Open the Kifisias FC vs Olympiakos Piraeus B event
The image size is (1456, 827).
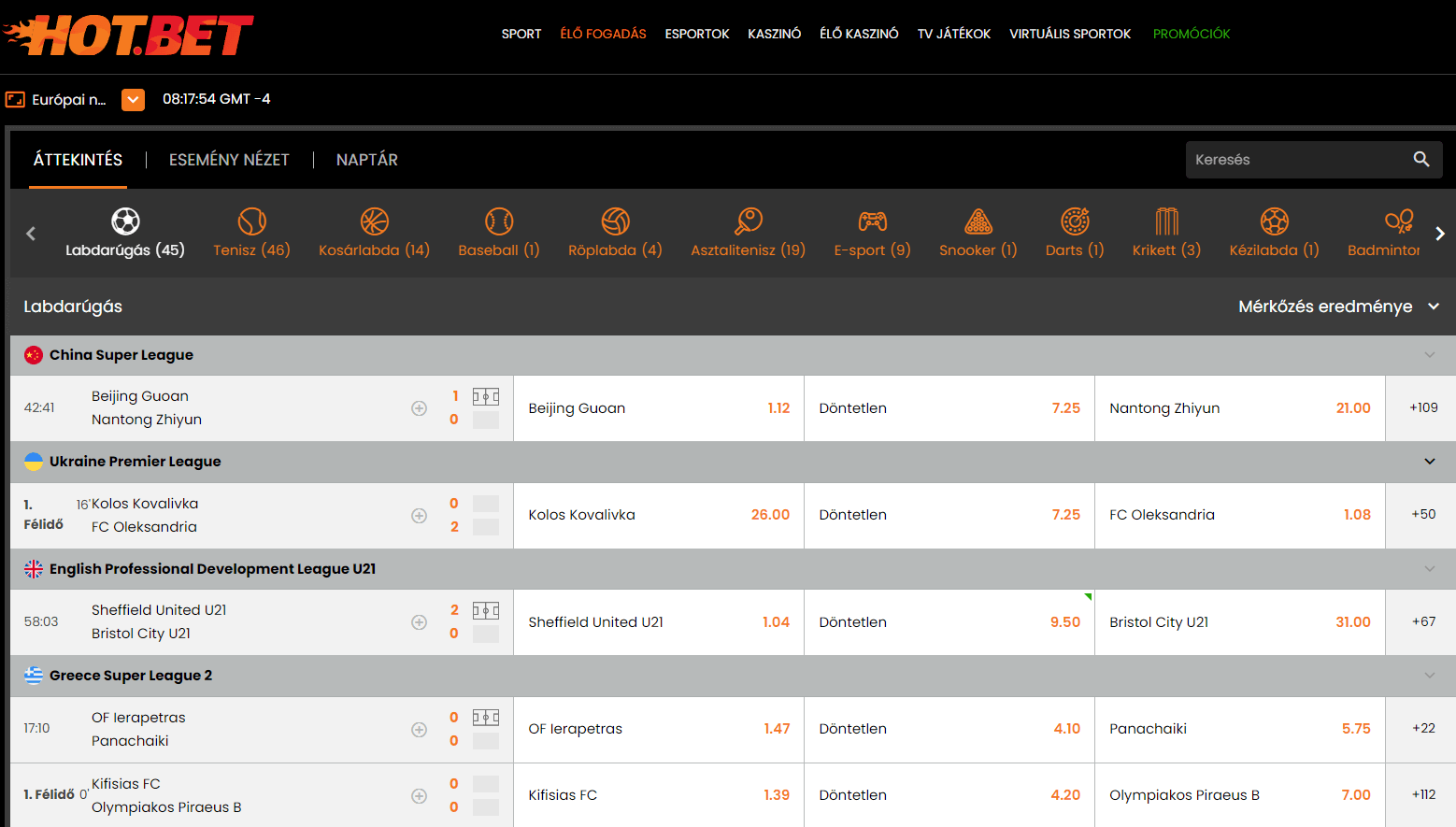coord(166,795)
